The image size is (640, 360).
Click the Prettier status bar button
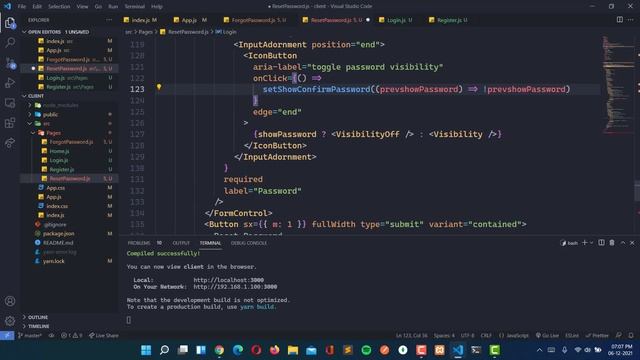click(597, 335)
